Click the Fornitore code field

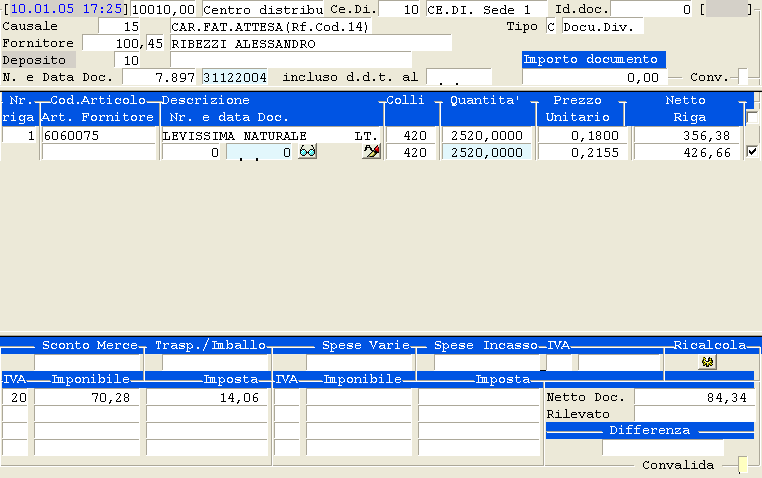[125, 44]
